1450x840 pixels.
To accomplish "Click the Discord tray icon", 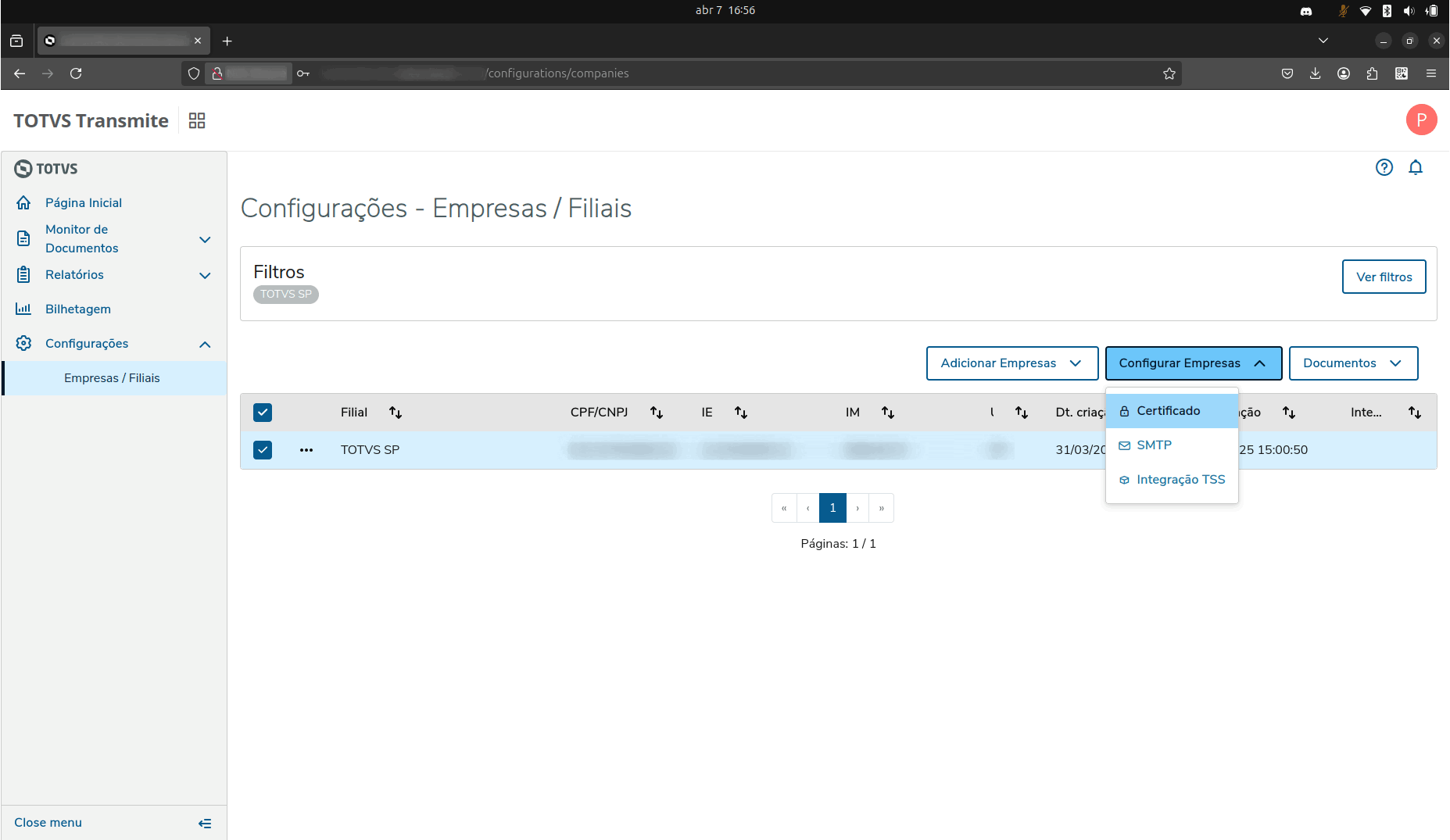I will [1306, 10].
